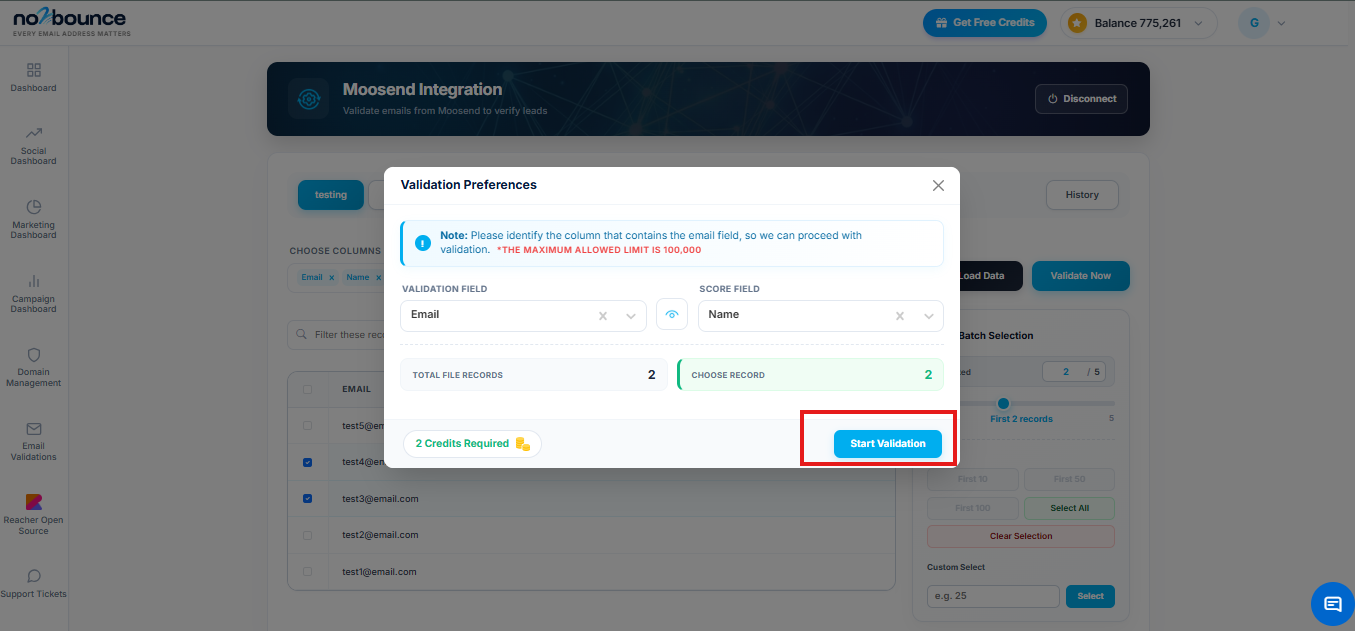This screenshot has width=1355, height=631.
Task: Close the Validation Preferences dialog
Action: (x=938, y=185)
